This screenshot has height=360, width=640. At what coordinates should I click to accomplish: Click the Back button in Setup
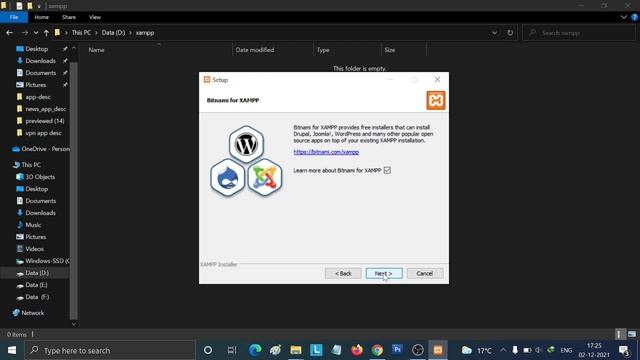pyautogui.click(x=343, y=273)
